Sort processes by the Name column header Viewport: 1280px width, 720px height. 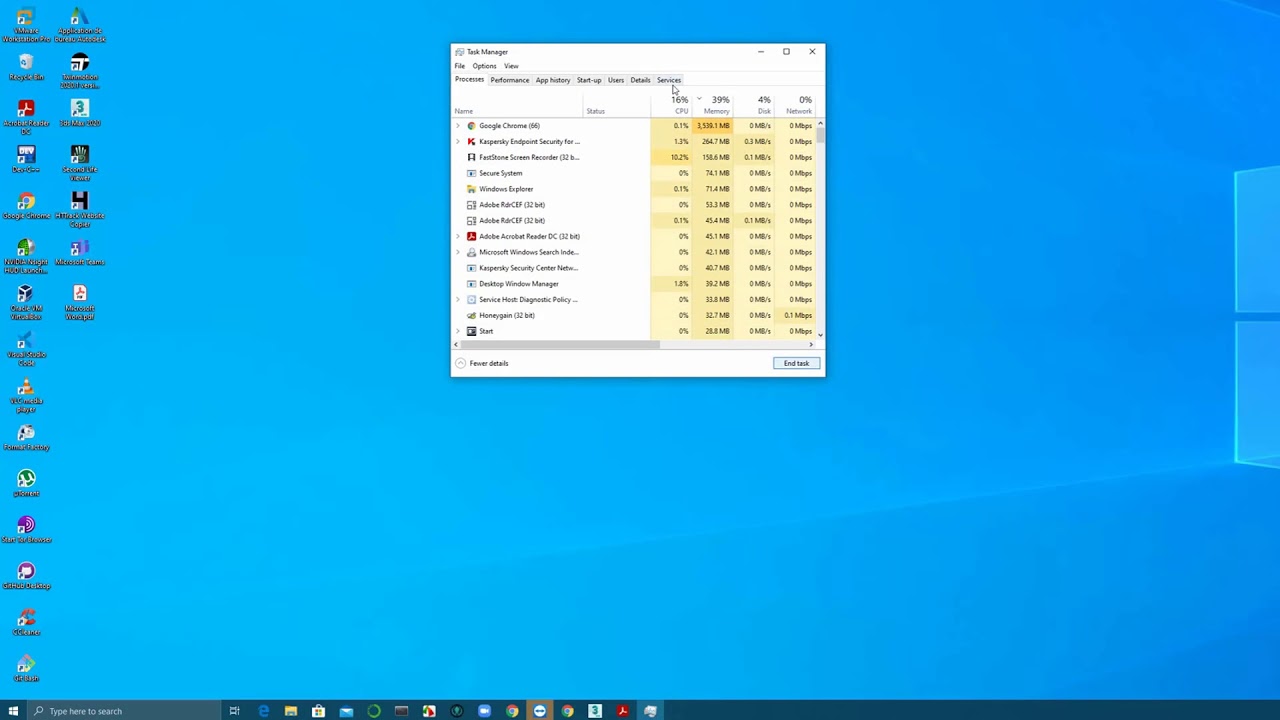point(517,105)
